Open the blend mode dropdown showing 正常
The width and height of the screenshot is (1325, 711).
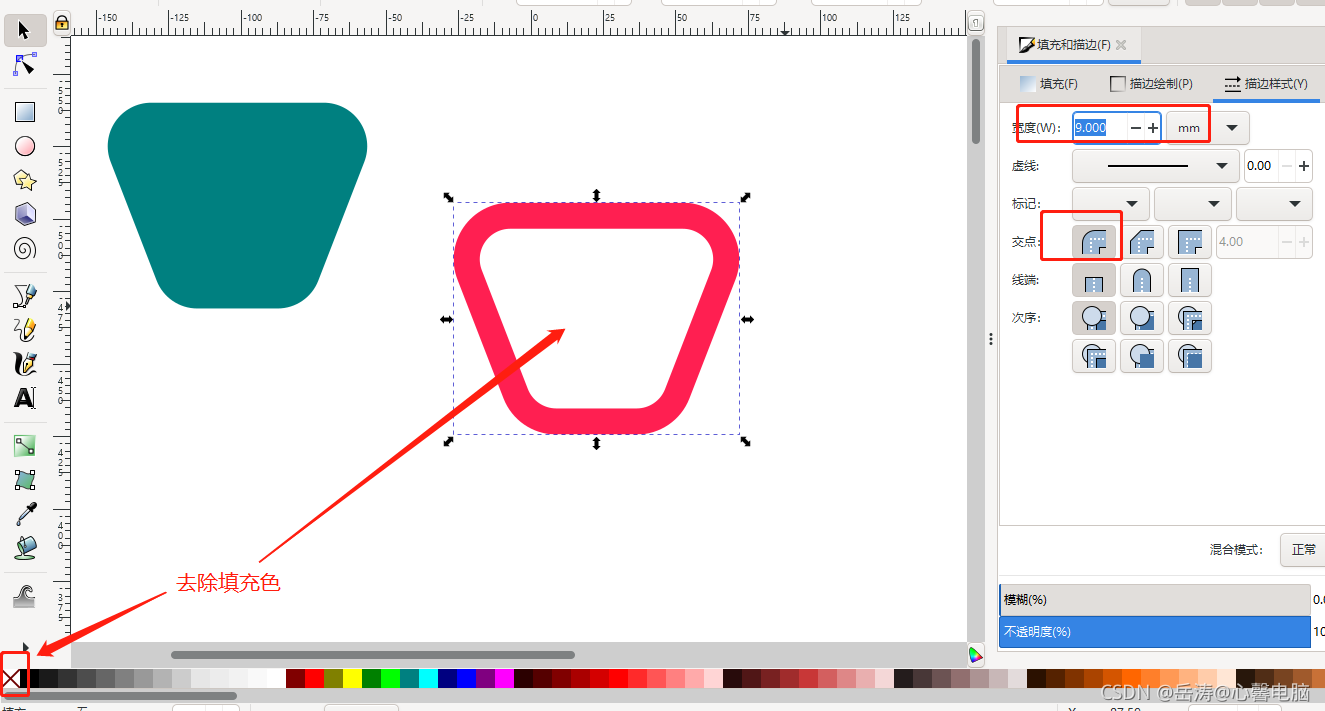(x=1303, y=549)
